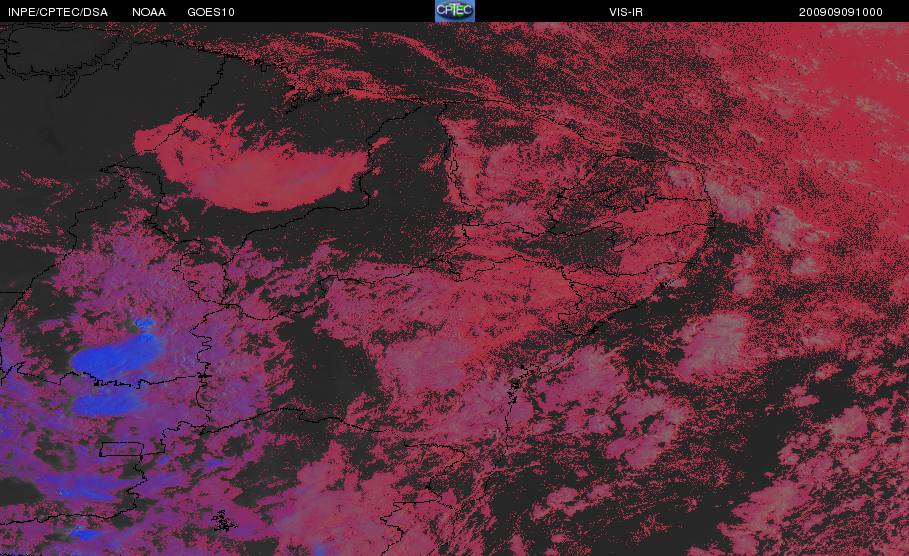Click the VIS-IR channel label
909x556 pixels.
pyautogui.click(x=626, y=12)
